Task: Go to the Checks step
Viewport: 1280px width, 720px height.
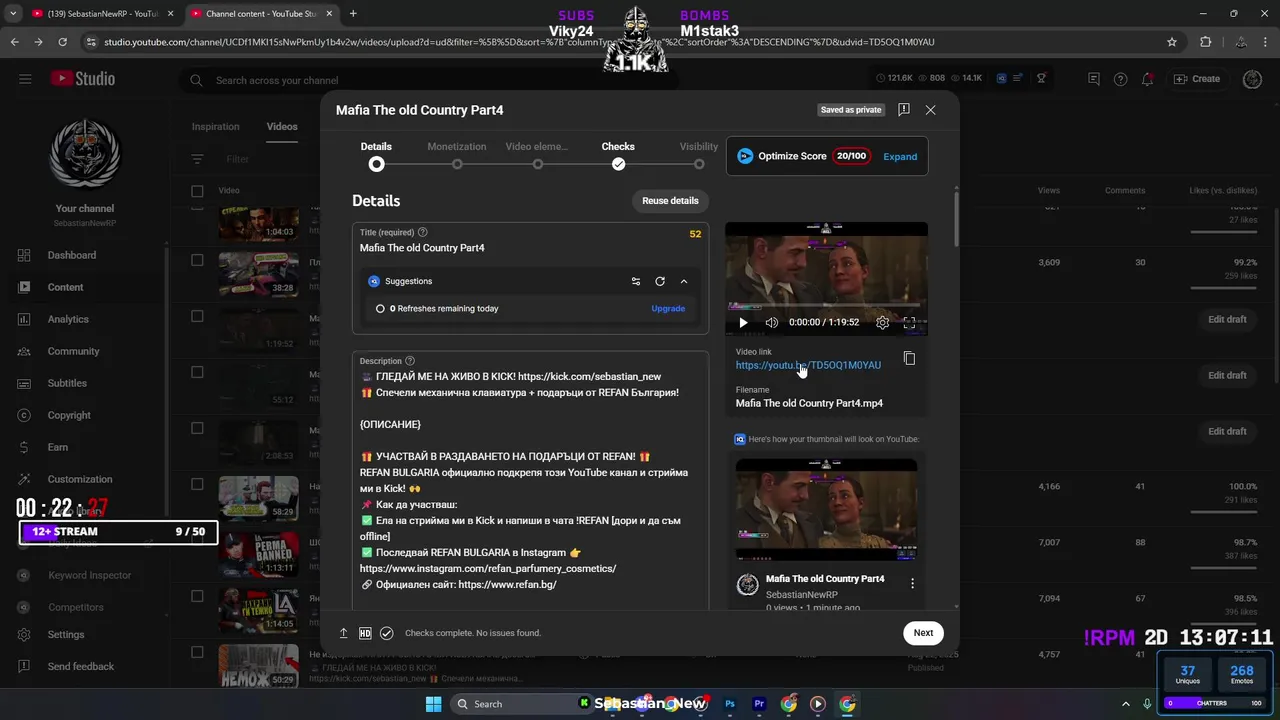Action: tap(618, 155)
